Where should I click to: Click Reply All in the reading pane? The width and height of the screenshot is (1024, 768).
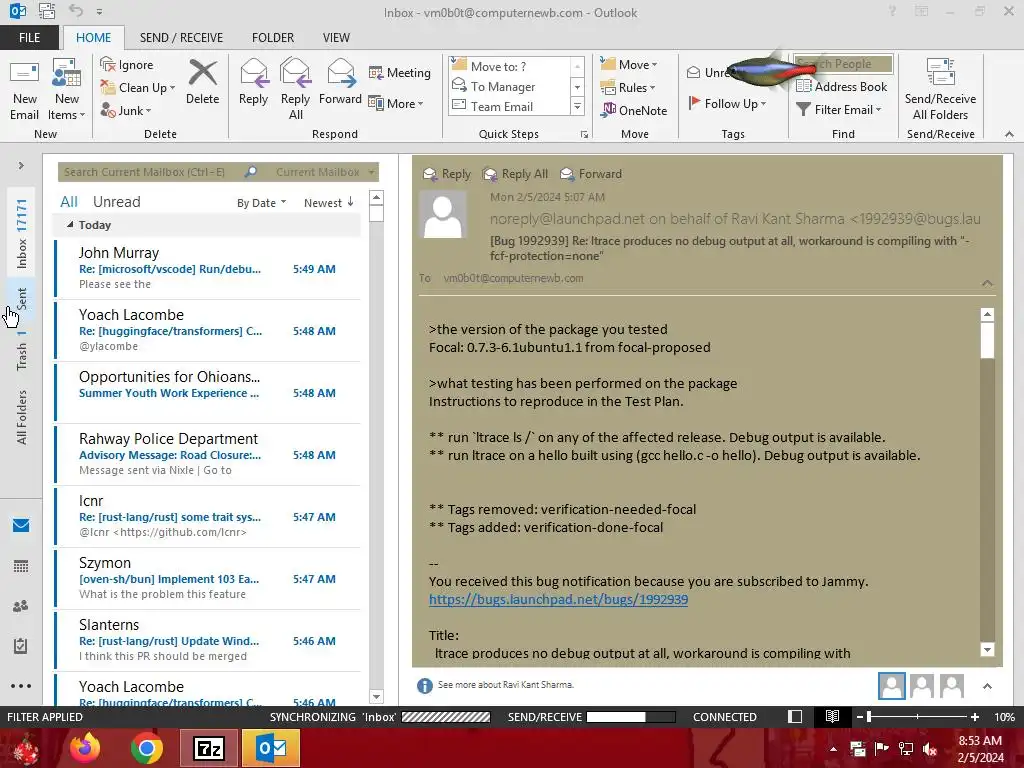[515, 174]
